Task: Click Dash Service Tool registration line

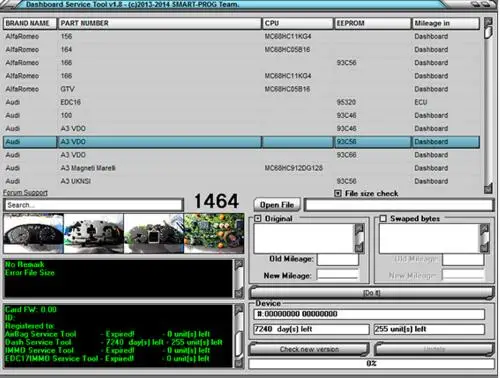Action: (114, 342)
